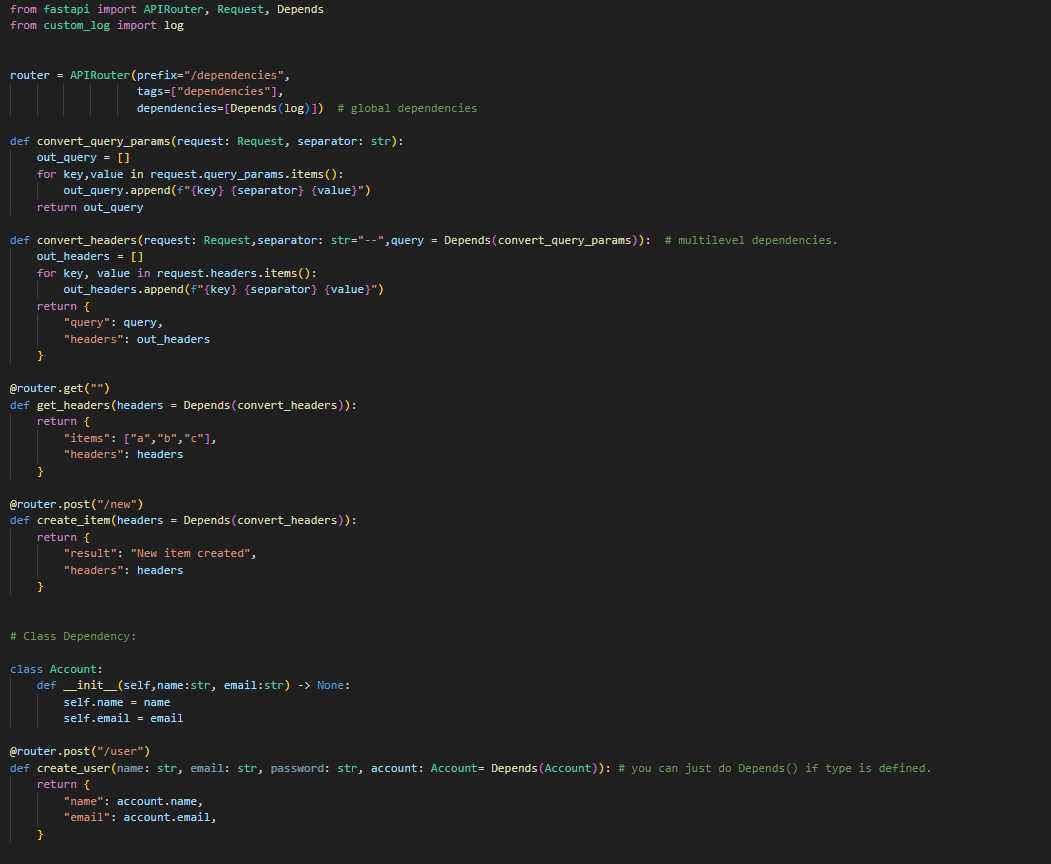1051x864 pixels.
Task: Click the '"items": ["a","b","c"]' entry
Action: pos(137,438)
